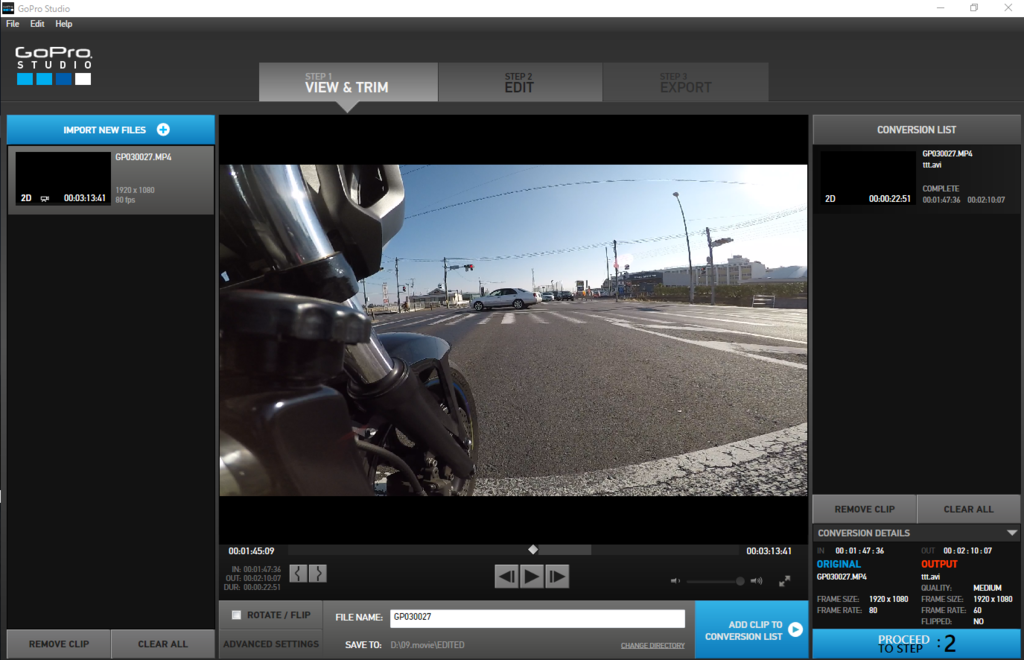Mark the Out point with right bracket icon
1024x660 pixels.
click(x=317, y=573)
